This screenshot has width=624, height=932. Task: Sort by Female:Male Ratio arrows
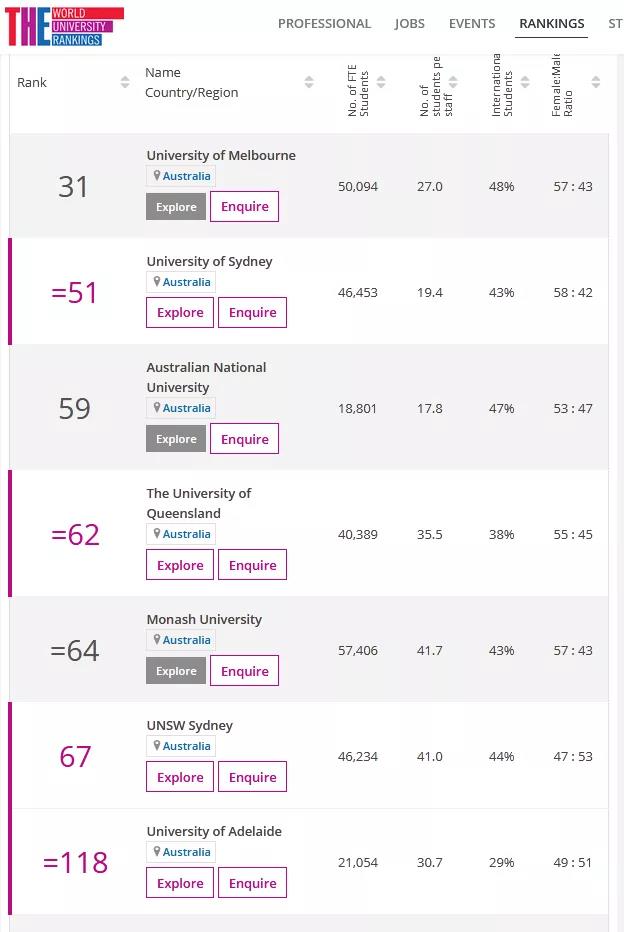pos(596,82)
